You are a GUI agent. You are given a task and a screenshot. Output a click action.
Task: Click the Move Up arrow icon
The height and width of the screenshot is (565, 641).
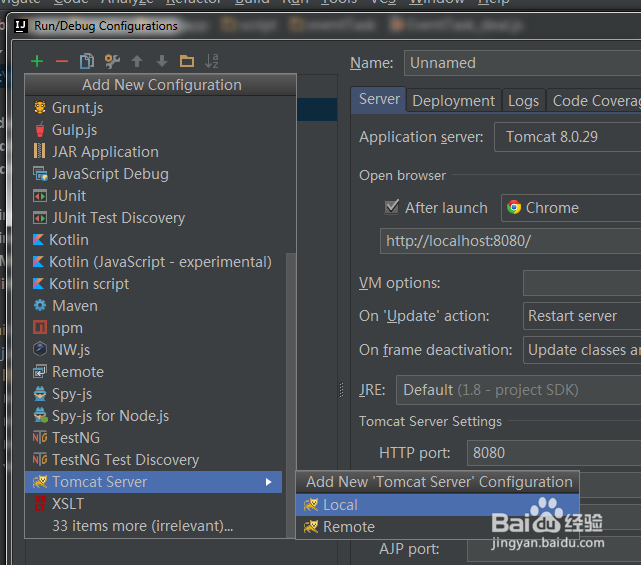coord(137,61)
